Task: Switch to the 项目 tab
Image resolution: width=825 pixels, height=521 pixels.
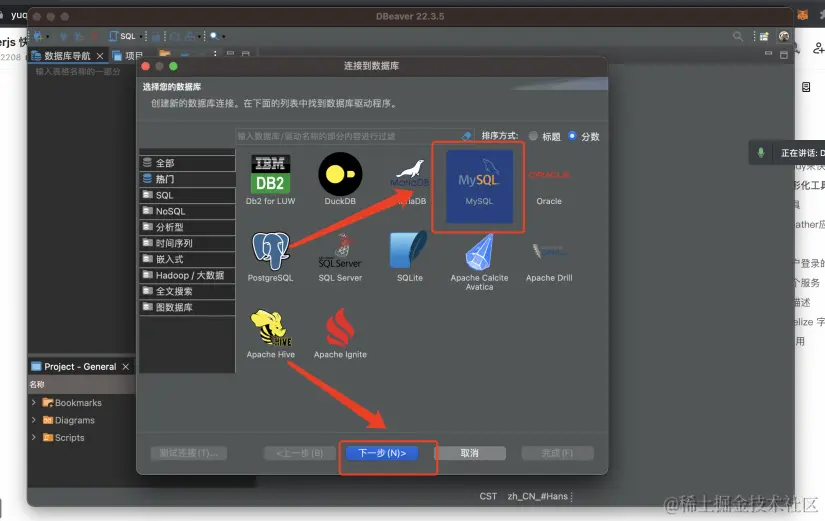Action: 128,56
